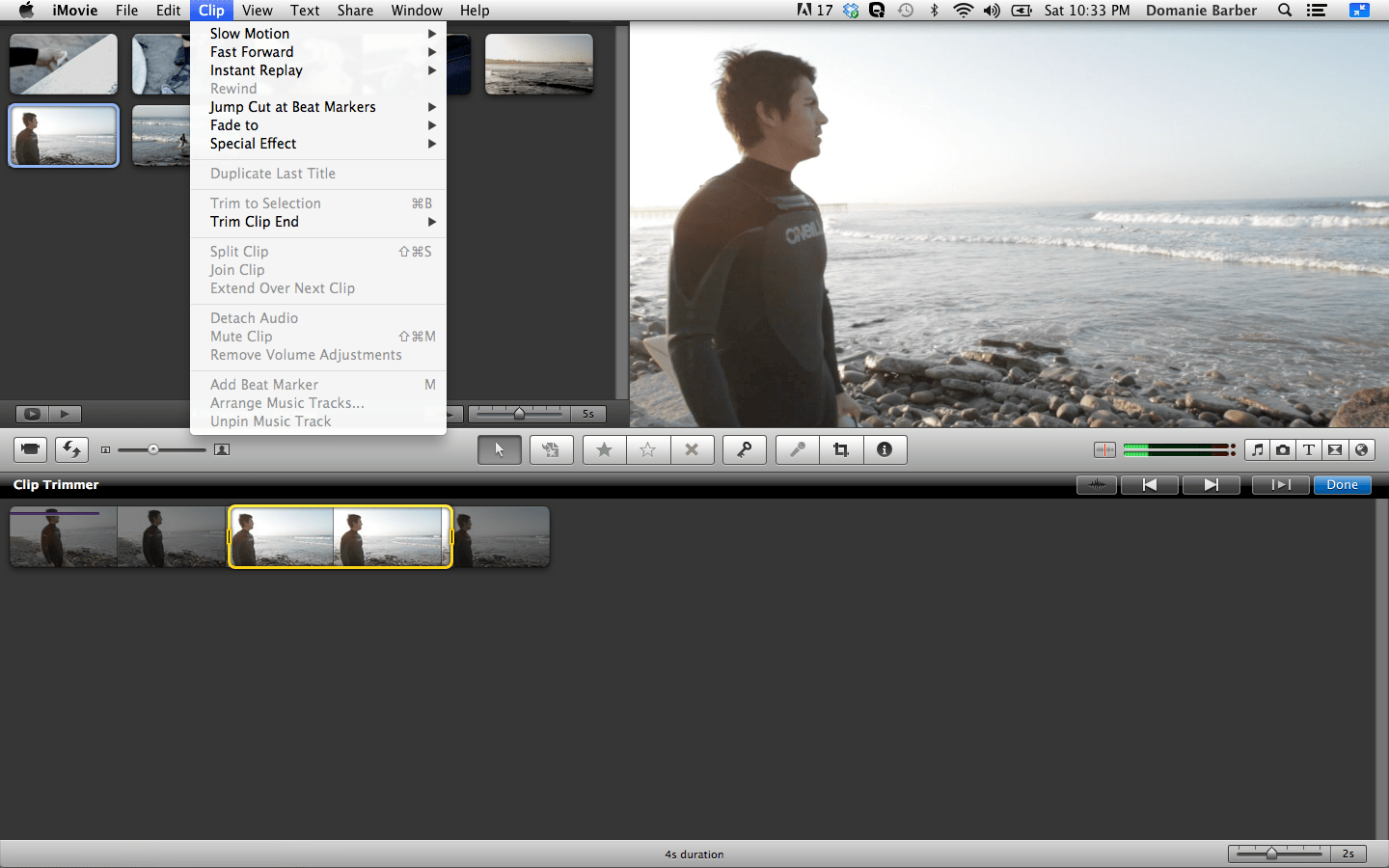The image size is (1389, 868).
Task: Mark the selected frames as Favorite
Action: (x=604, y=449)
